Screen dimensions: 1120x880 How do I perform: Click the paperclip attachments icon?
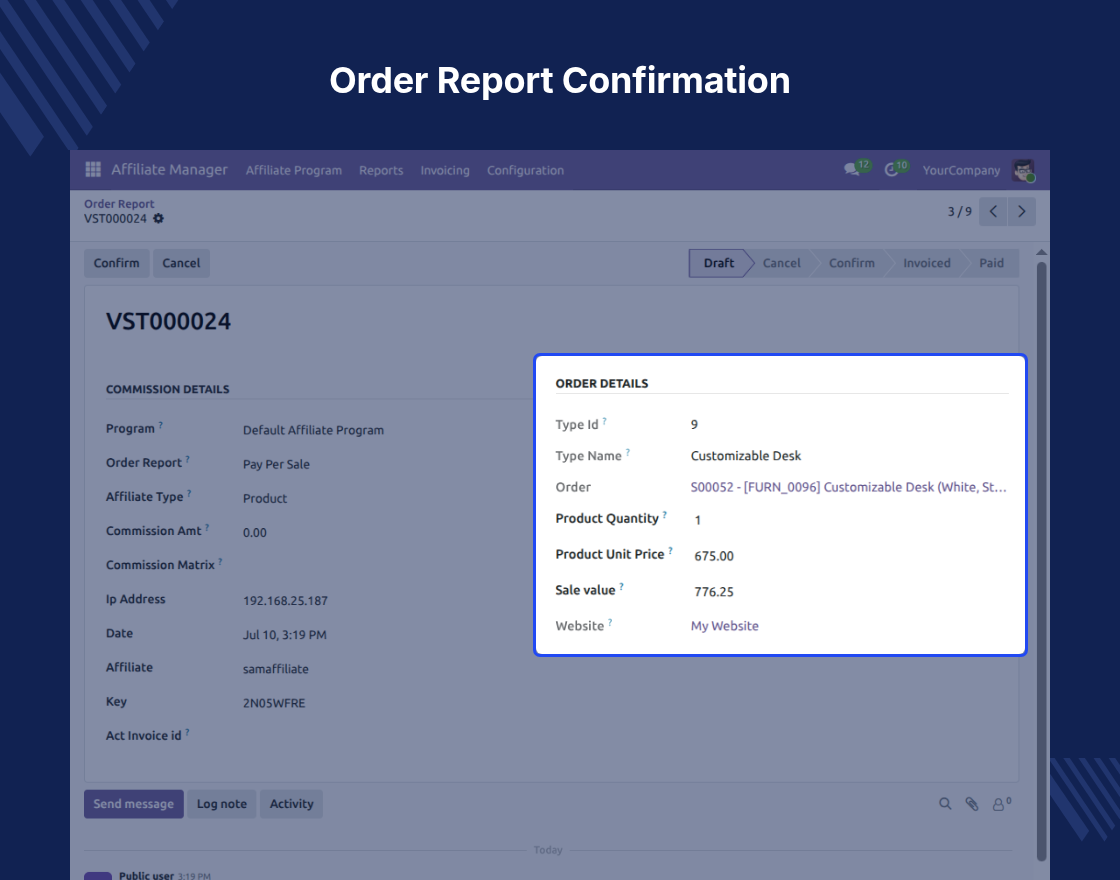[971, 804]
